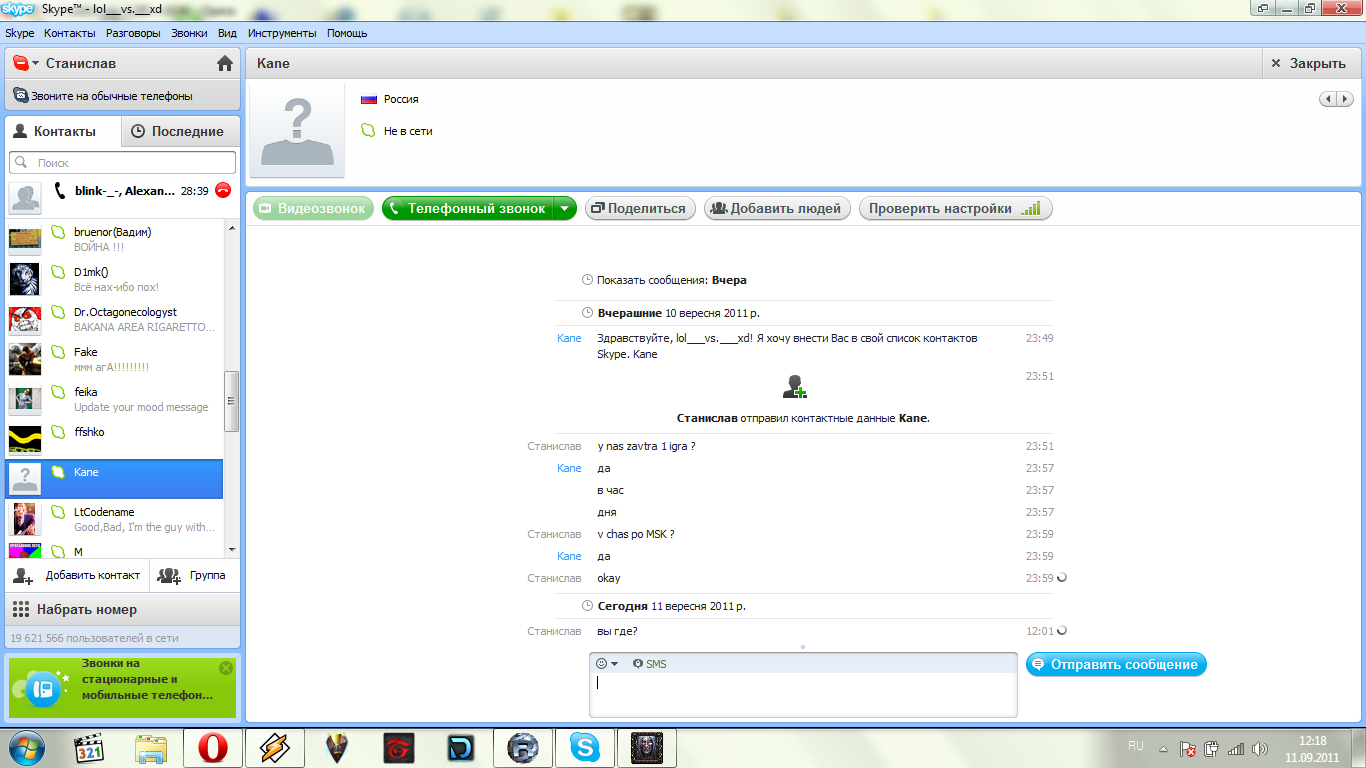Click the RU language indicator in taskbar

[x=1136, y=746]
